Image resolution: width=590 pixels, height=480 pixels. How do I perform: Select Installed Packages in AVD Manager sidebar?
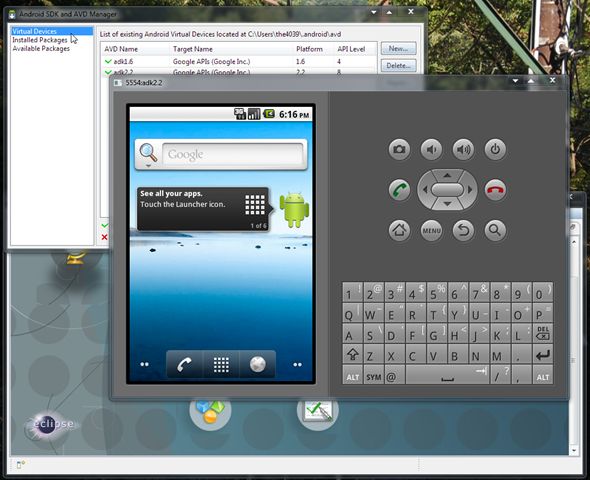(40, 40)
